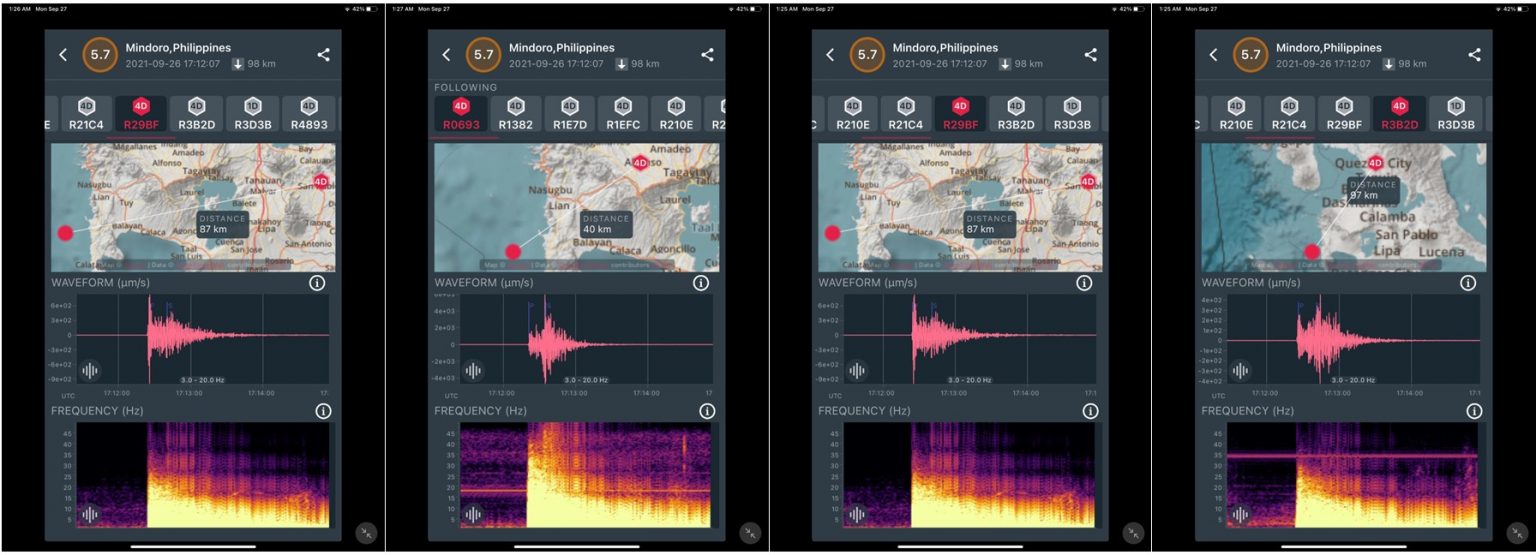This screenshot has height=555, width=1536.
Task: Click the red epicenter dot on the Quezon City map
Action: (1310, 251)
